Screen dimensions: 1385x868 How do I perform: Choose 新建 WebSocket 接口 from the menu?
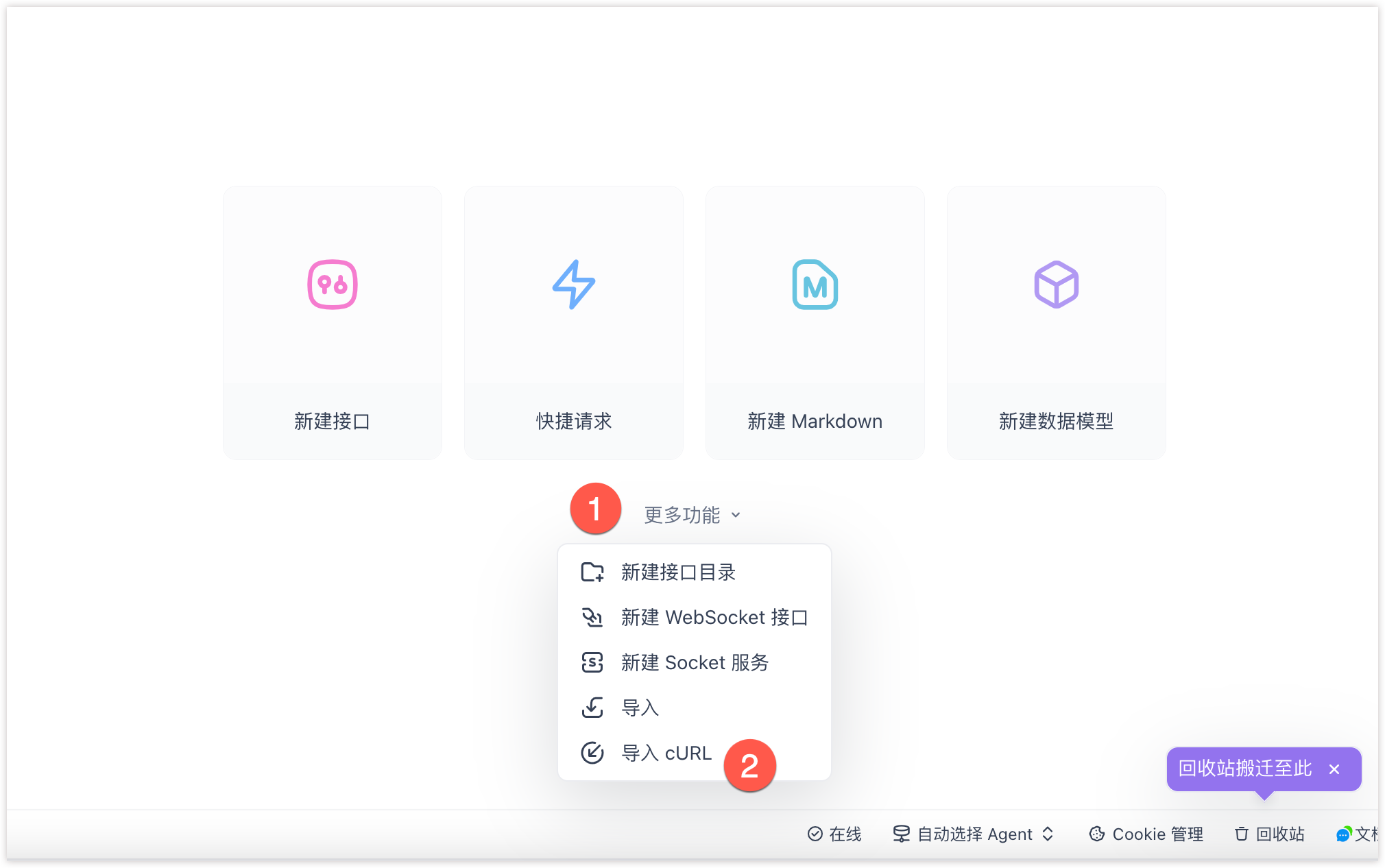coord(714,617)
